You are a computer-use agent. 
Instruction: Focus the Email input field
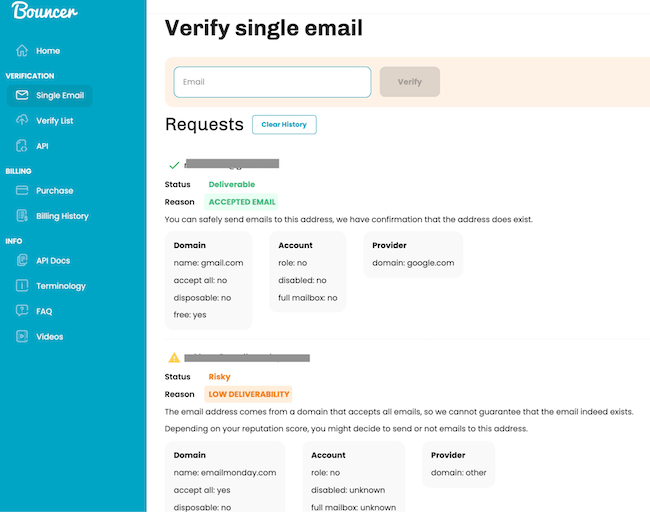coord(272,82)
